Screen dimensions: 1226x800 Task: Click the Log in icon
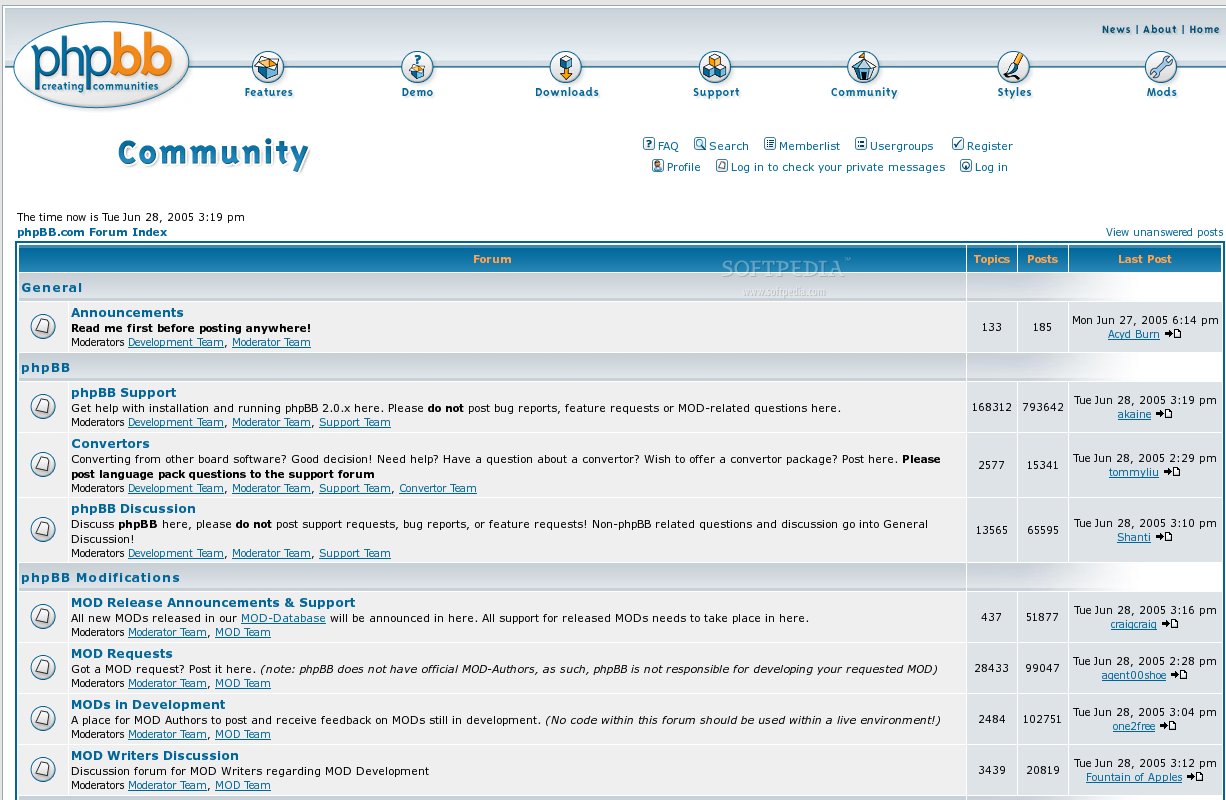click(x=965, y=166)
